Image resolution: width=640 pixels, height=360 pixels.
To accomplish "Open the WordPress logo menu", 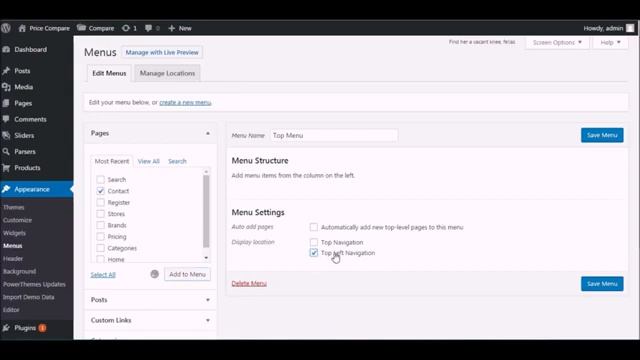I will (6, 28).
